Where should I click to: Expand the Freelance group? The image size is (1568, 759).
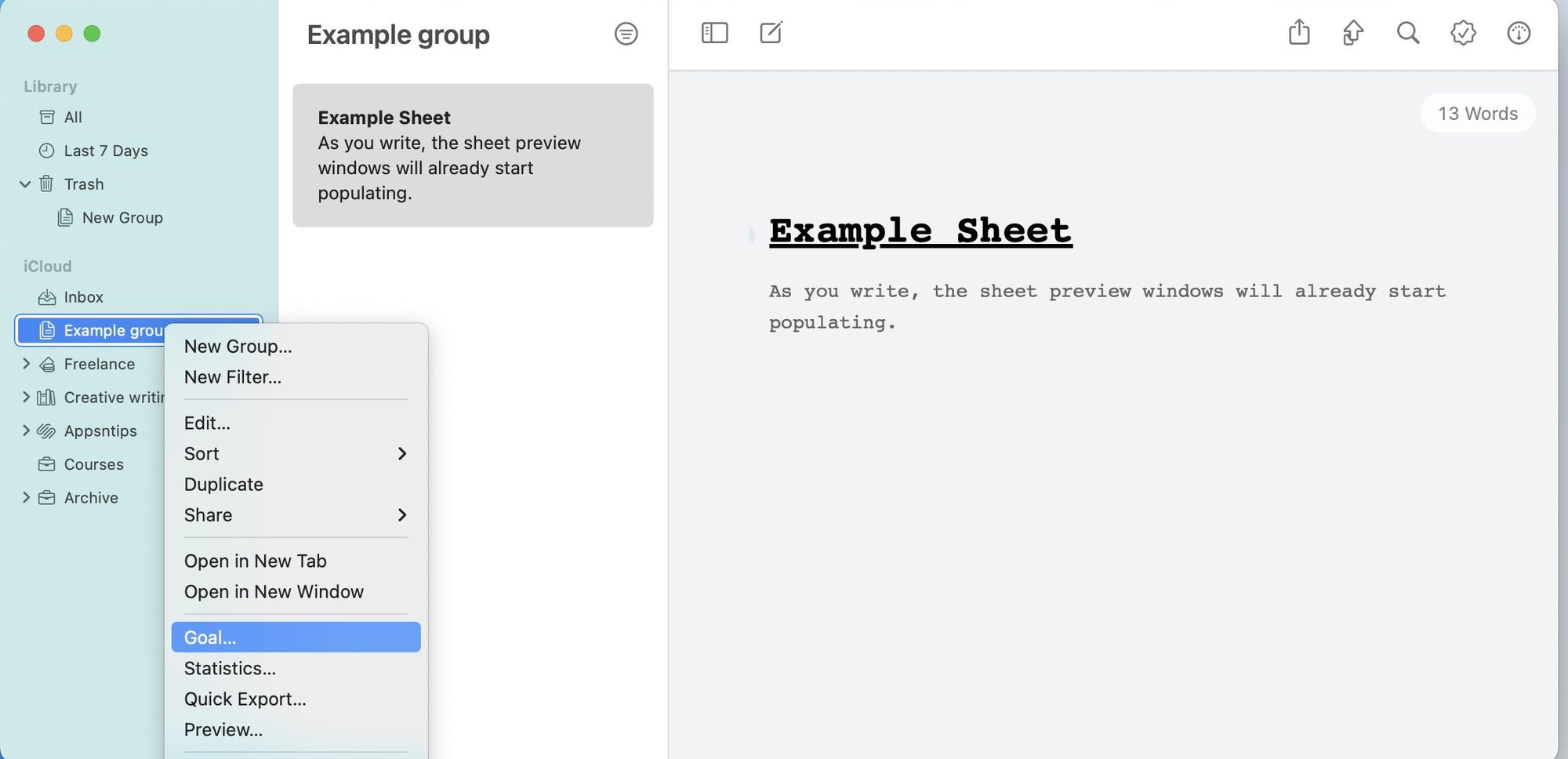pos(26,364)
